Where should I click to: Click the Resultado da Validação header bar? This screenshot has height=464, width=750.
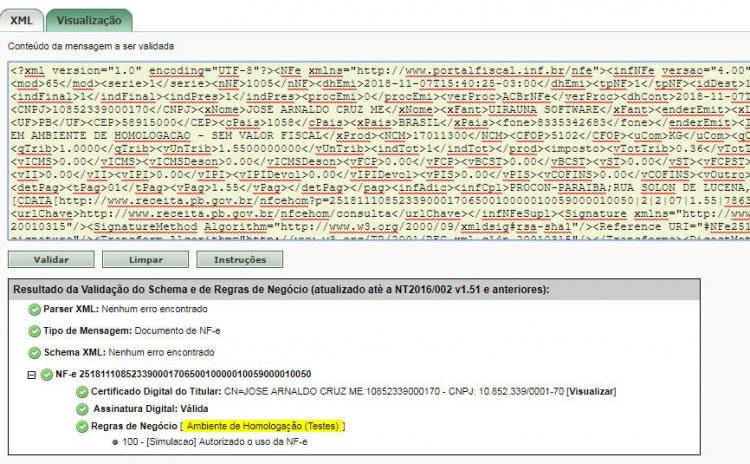354,289
